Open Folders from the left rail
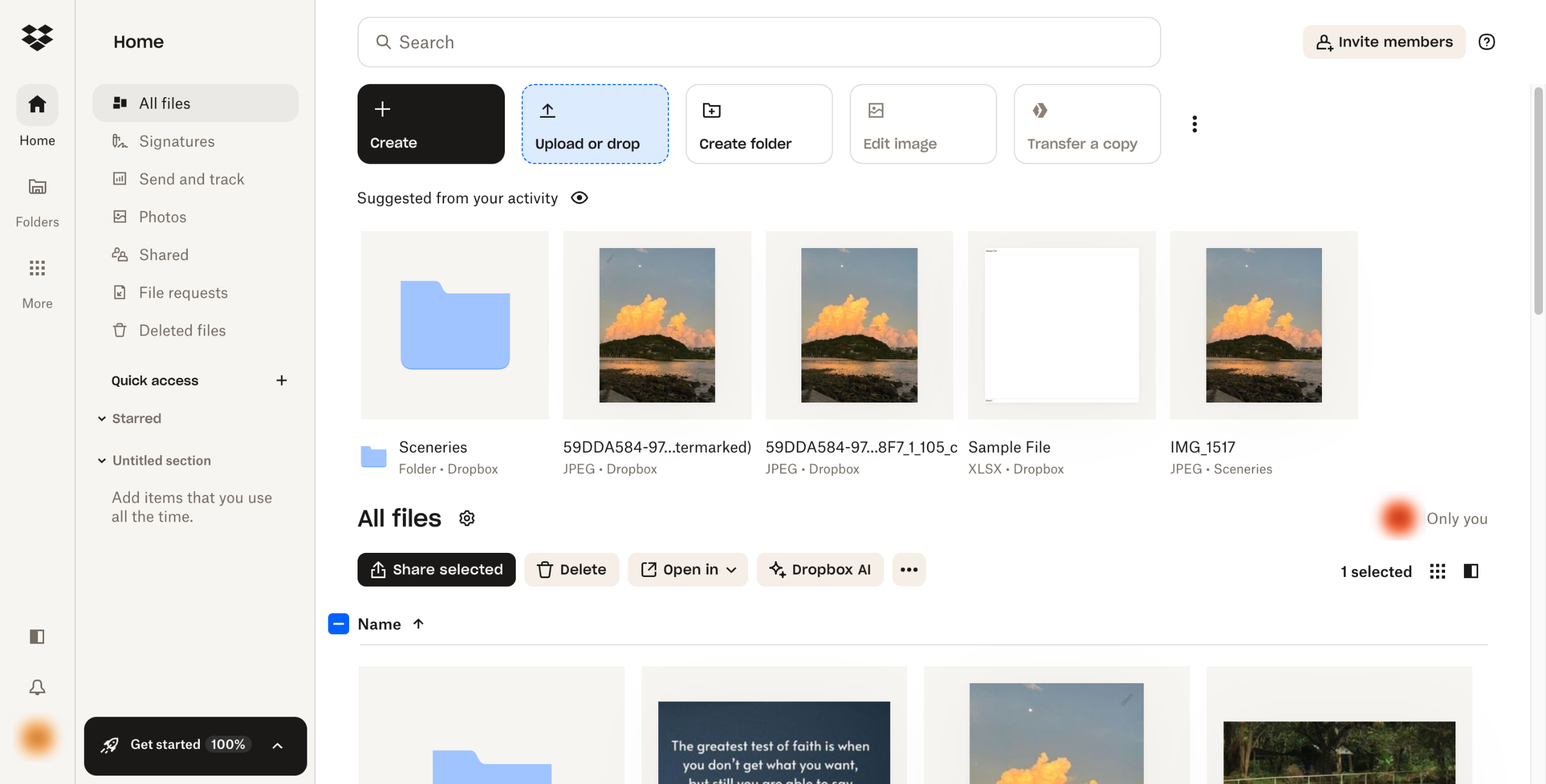The image size is (1546, 784). click(x=37, y=187)
